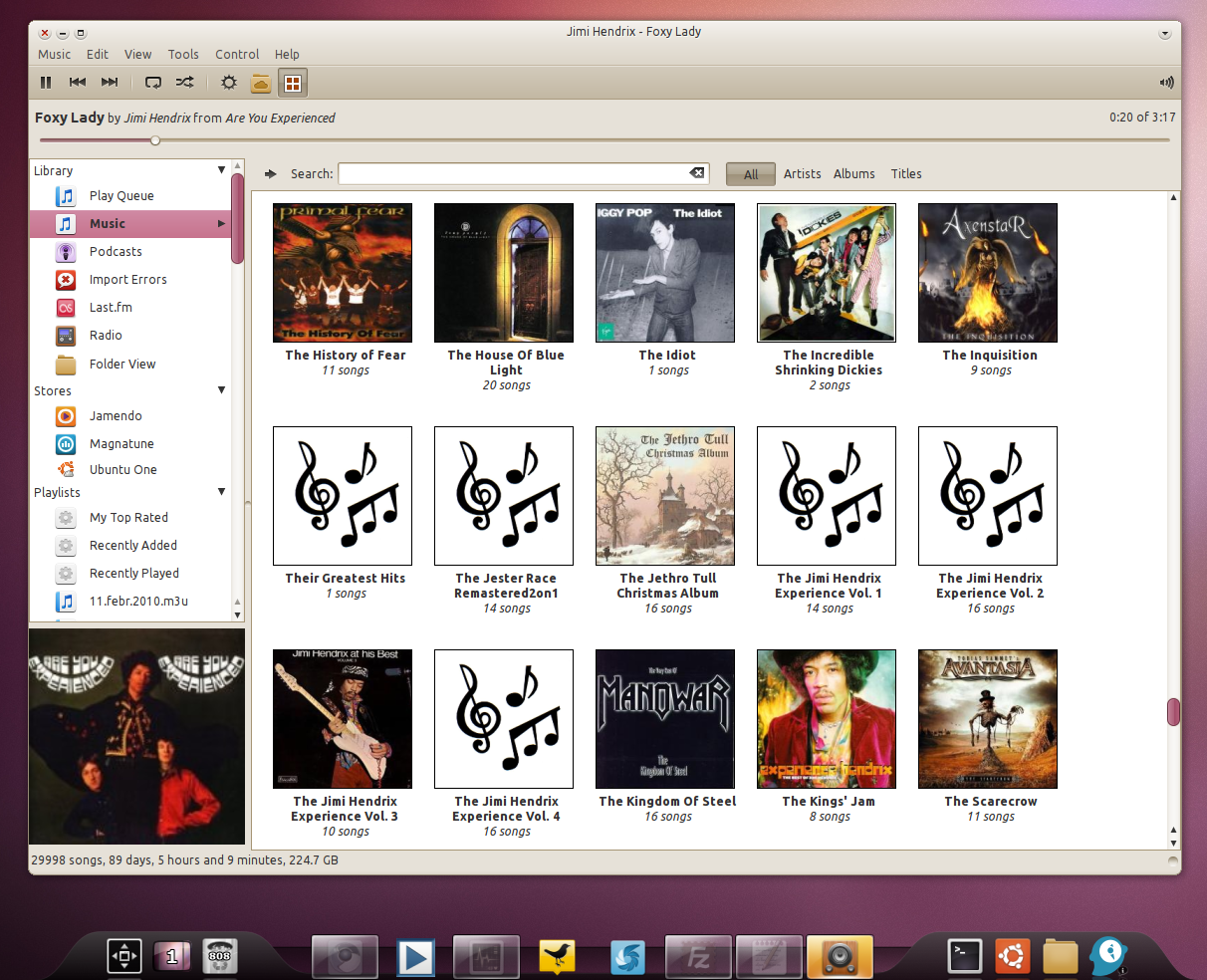Toggle repeat playback mode
This screenshot has height=980, width=1207.
click(153, 83)
